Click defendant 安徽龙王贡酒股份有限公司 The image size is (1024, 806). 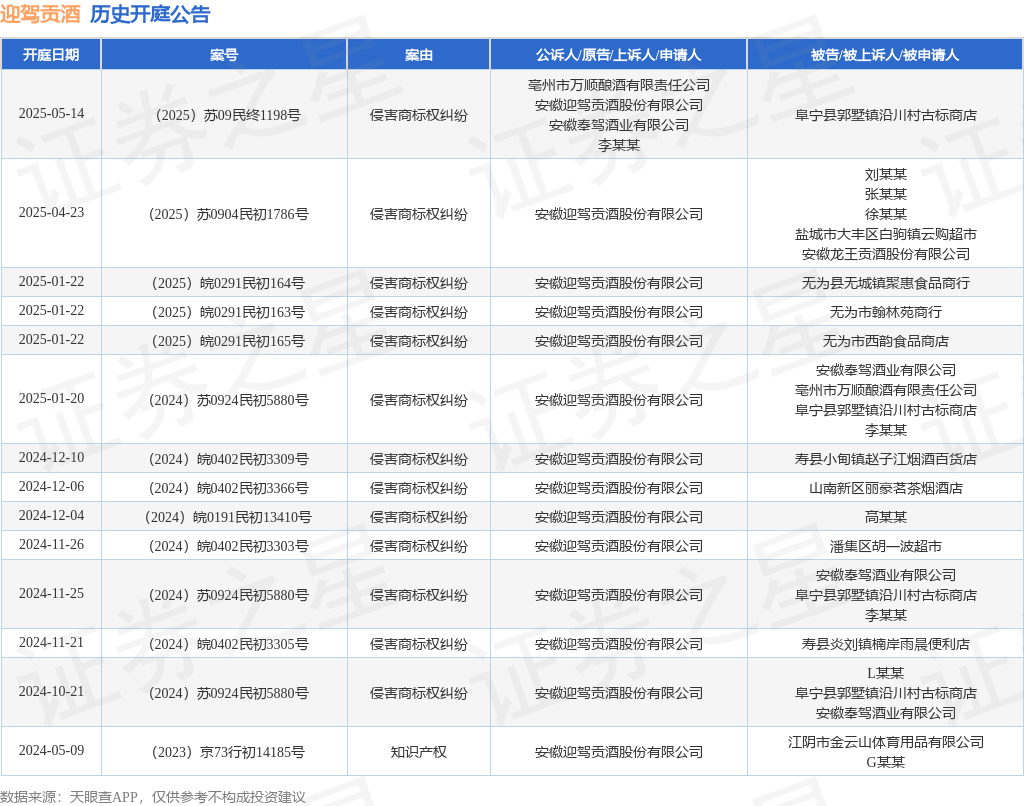[886, 254]
